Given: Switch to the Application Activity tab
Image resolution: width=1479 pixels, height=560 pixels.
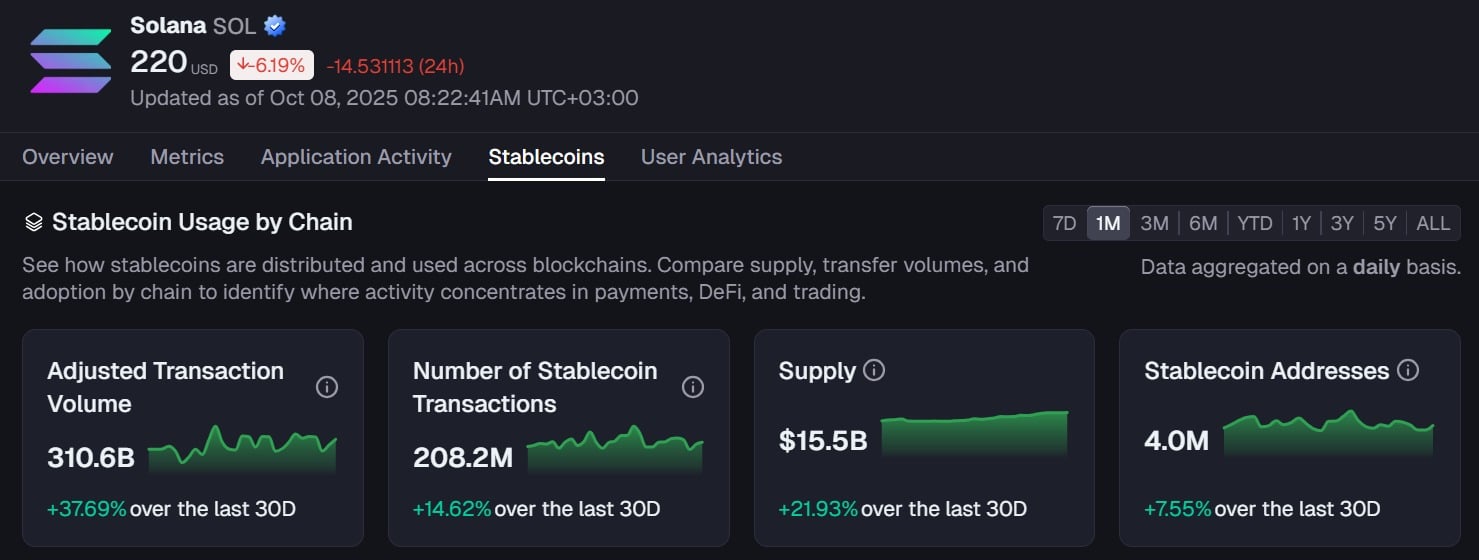Looking at the screenshot, I should [x=356, y=157].
